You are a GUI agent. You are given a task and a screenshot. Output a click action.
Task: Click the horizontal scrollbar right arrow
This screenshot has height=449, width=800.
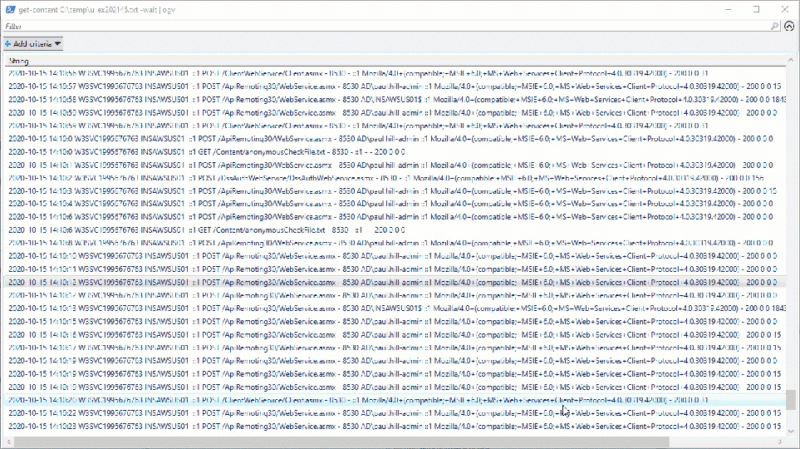click(x=780, y=441)
